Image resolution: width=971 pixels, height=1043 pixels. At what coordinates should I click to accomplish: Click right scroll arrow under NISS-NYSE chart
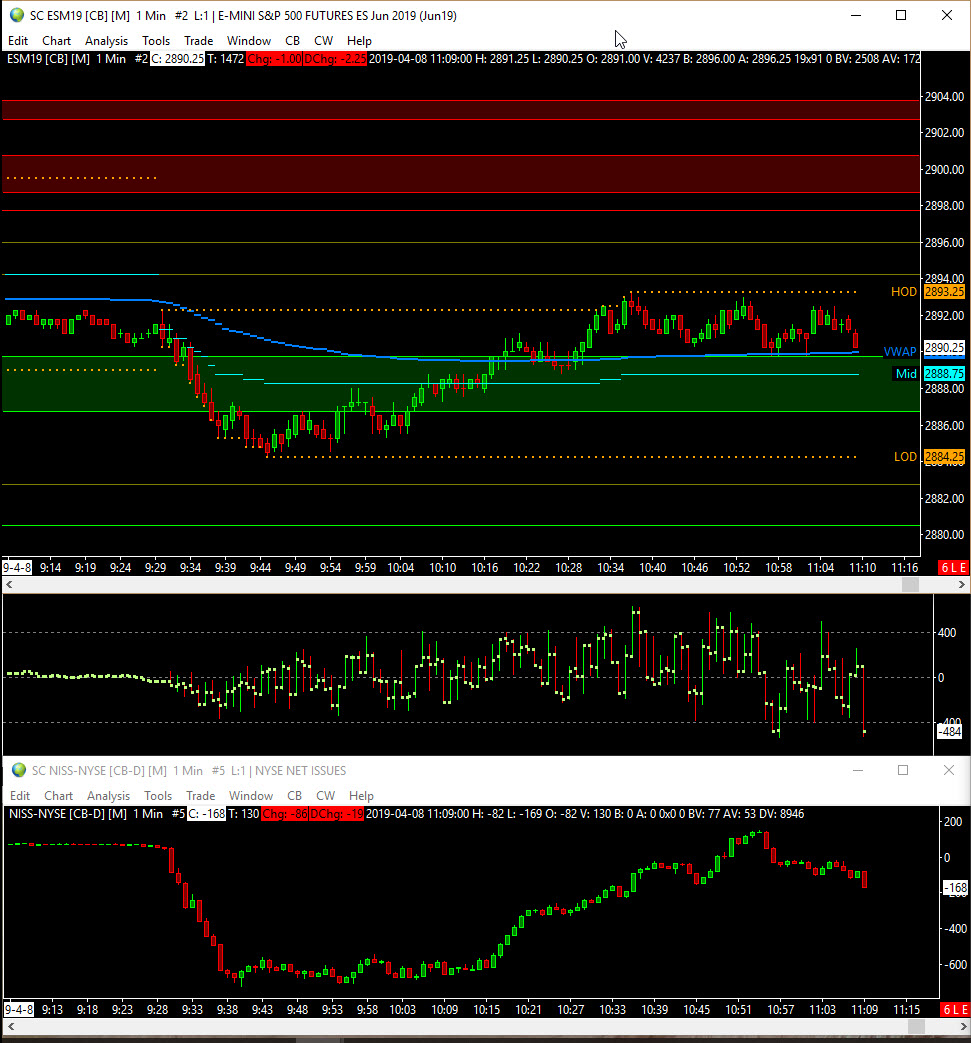click(x=962, y=1027)
